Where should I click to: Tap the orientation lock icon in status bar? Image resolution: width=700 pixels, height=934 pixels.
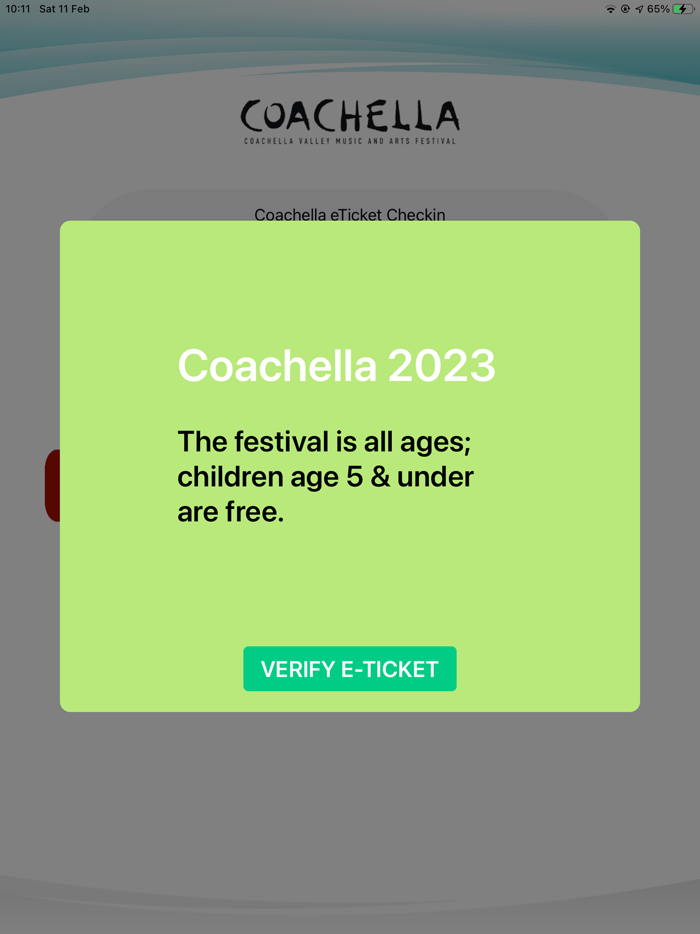point(625,9)
